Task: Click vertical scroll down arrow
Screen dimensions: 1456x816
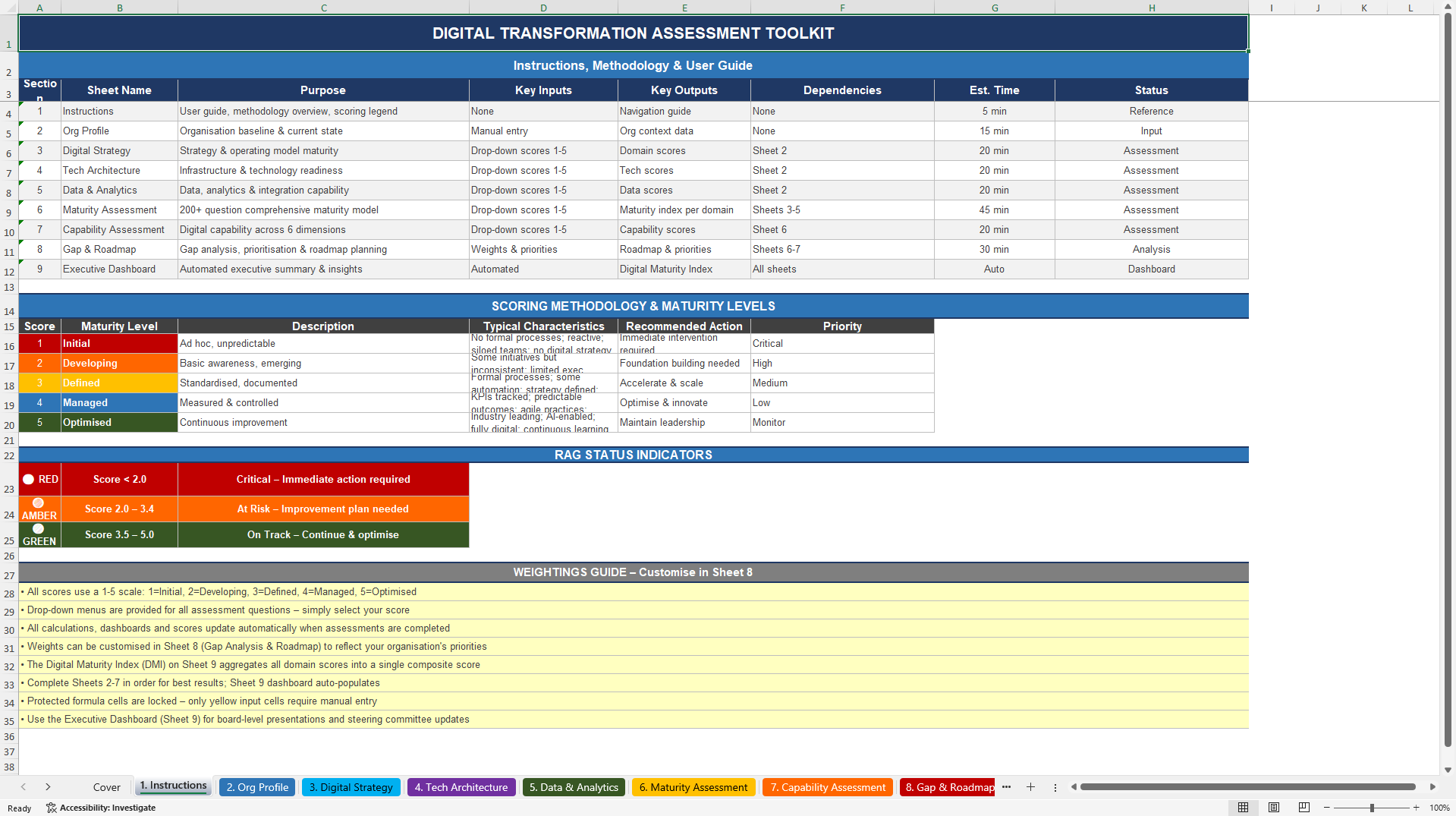Action: 1448,770
